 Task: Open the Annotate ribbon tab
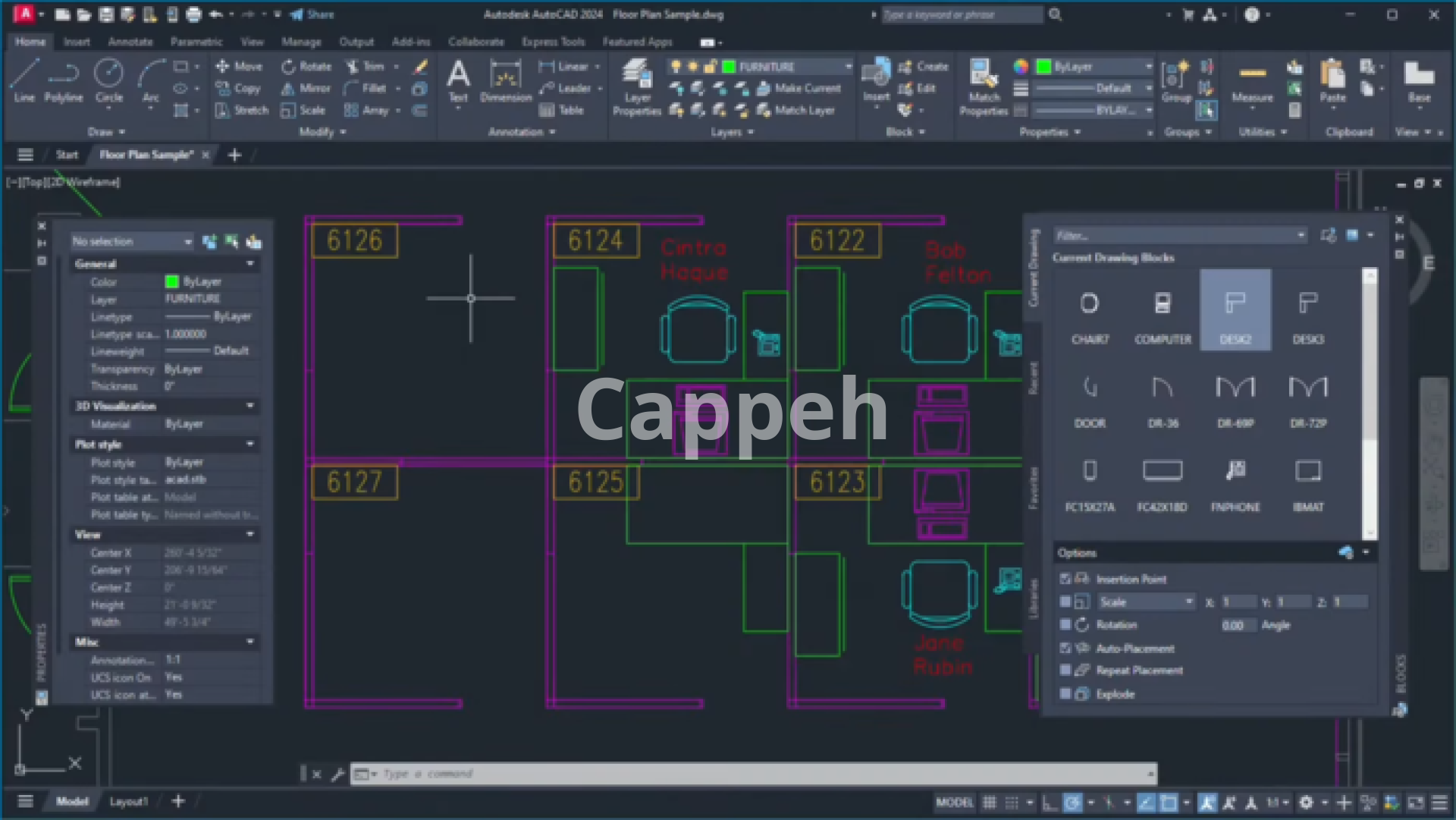pos(130,42)
